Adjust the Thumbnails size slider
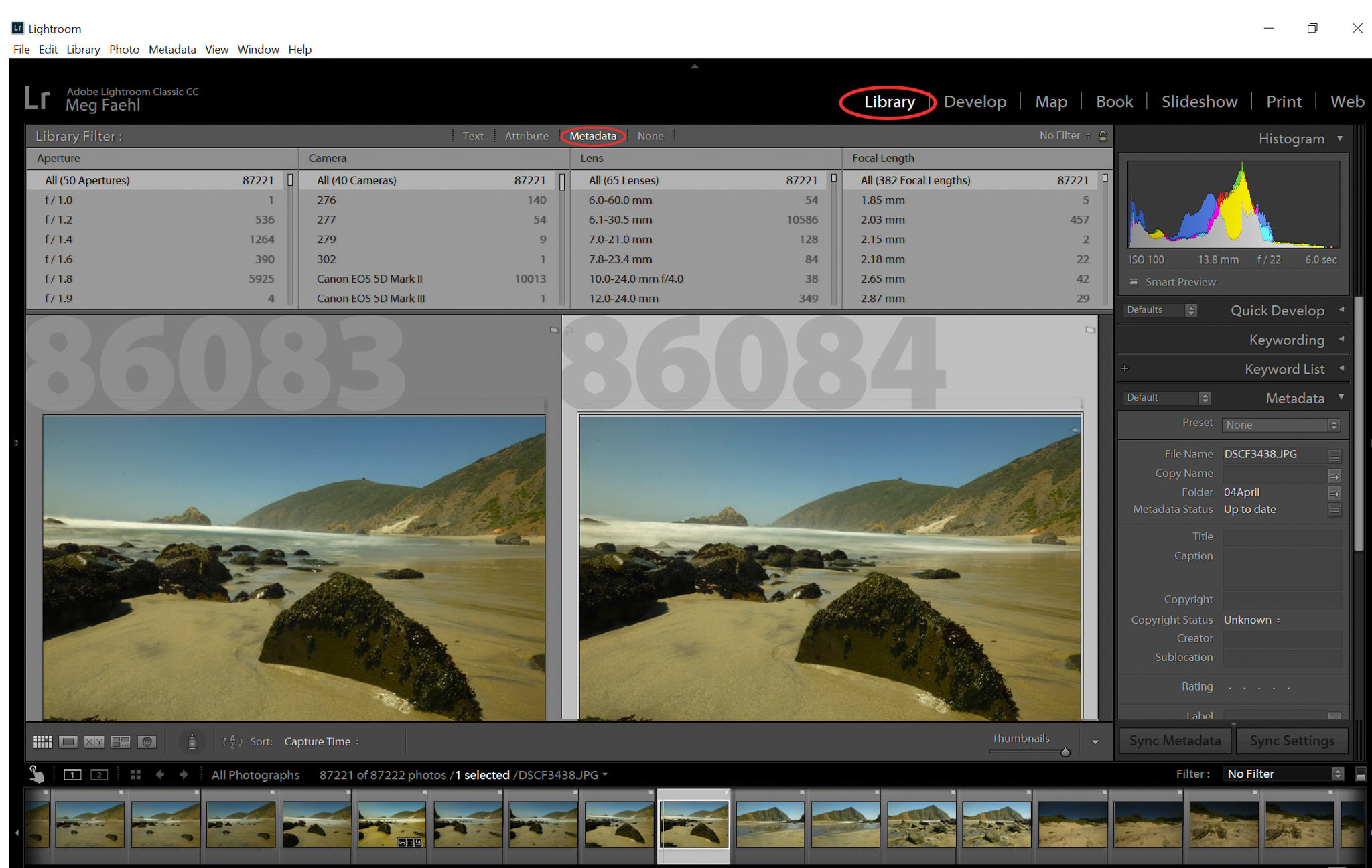 click(1065, 752)
